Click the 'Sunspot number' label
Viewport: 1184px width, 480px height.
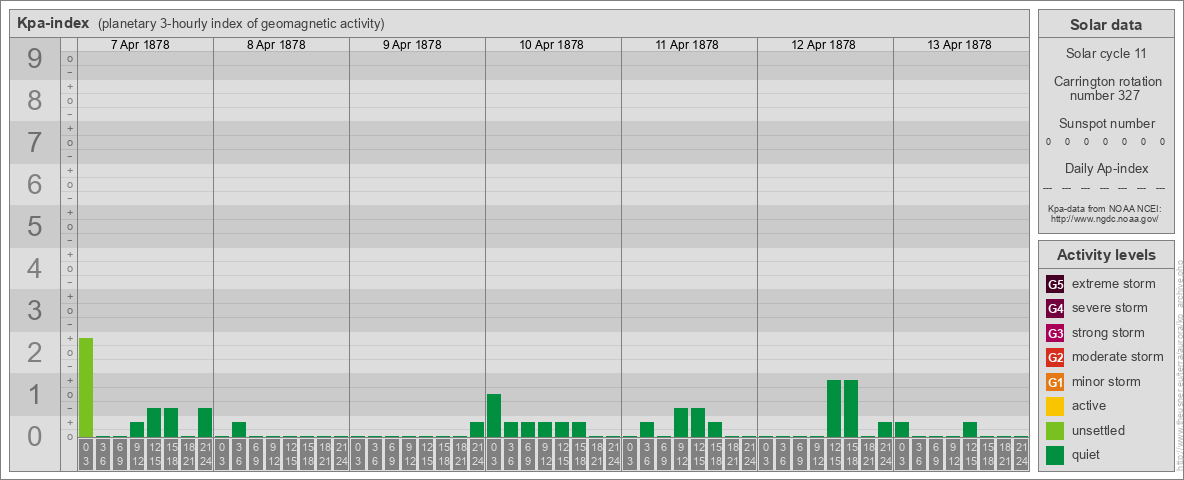(1106, 123)
